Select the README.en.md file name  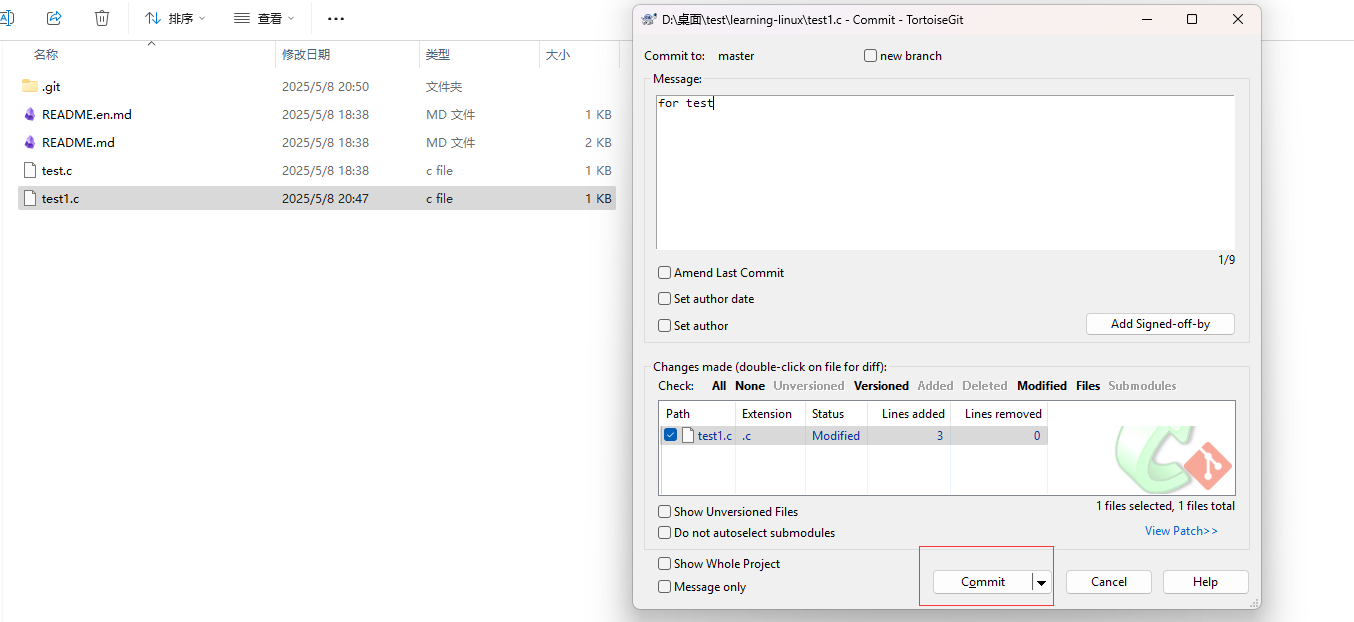(x=87, y=115)
